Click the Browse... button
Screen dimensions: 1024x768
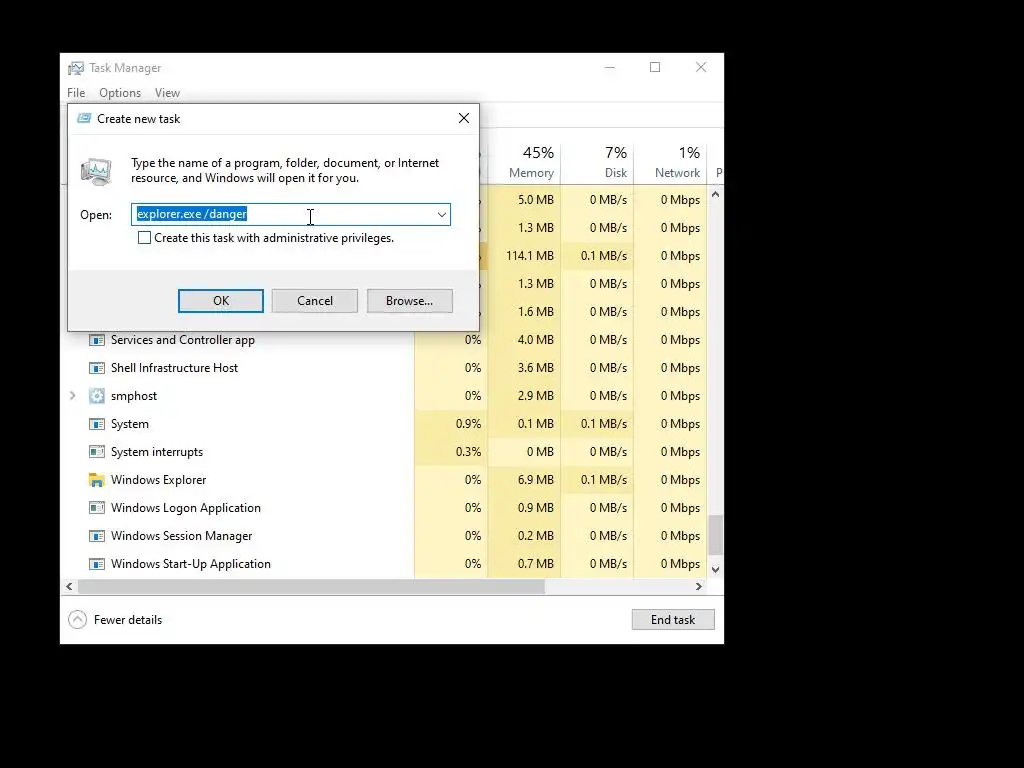tap(409, 300)
